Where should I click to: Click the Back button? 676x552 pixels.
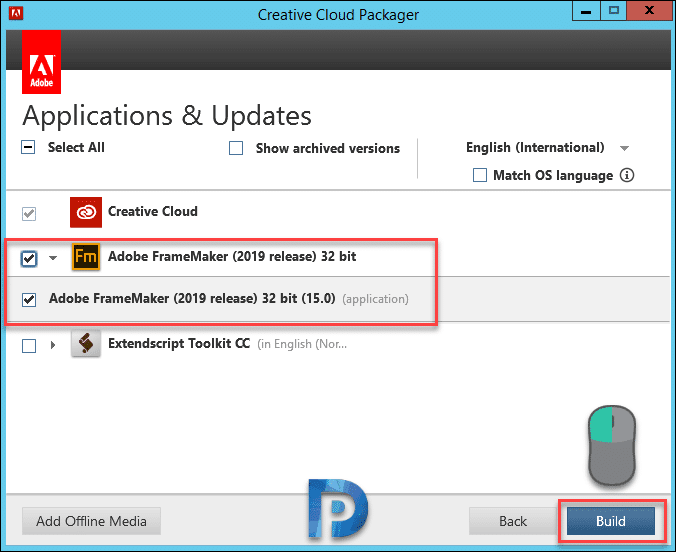(513, 521)
